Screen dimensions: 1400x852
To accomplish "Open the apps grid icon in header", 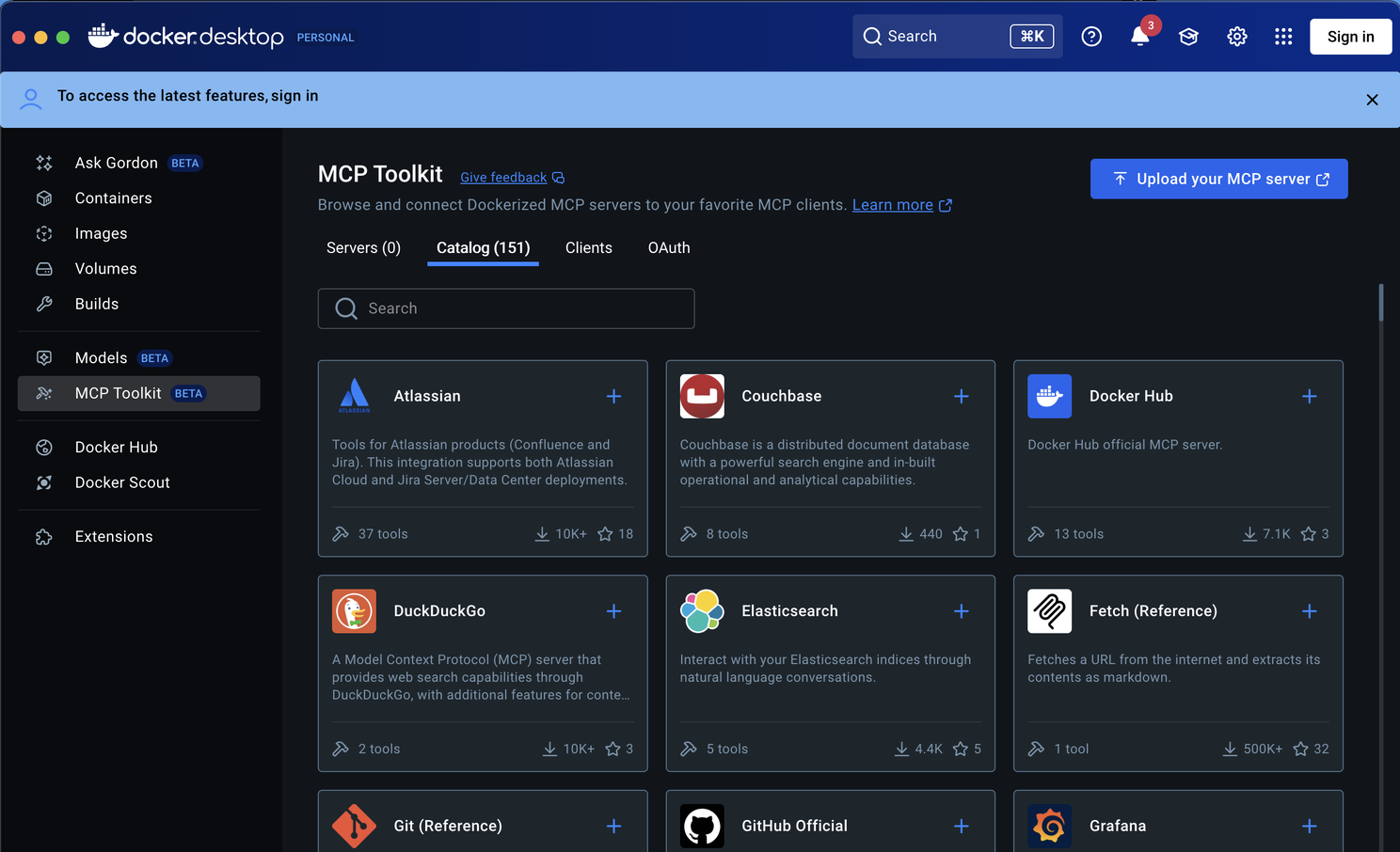I will (x=1283, y=37).
